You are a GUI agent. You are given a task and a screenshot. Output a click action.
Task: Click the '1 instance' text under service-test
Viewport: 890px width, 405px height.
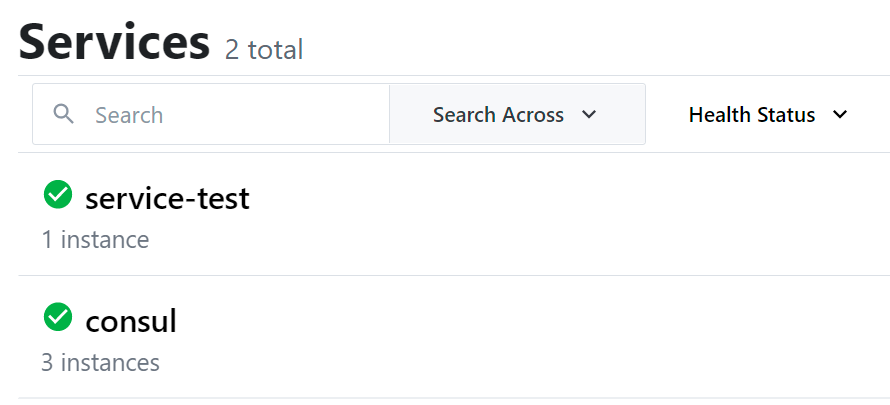95,239
